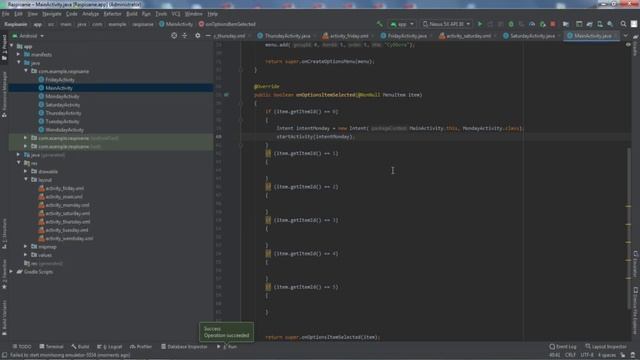Click Search Everywhere magnifier icon

(x=623, y=24)
